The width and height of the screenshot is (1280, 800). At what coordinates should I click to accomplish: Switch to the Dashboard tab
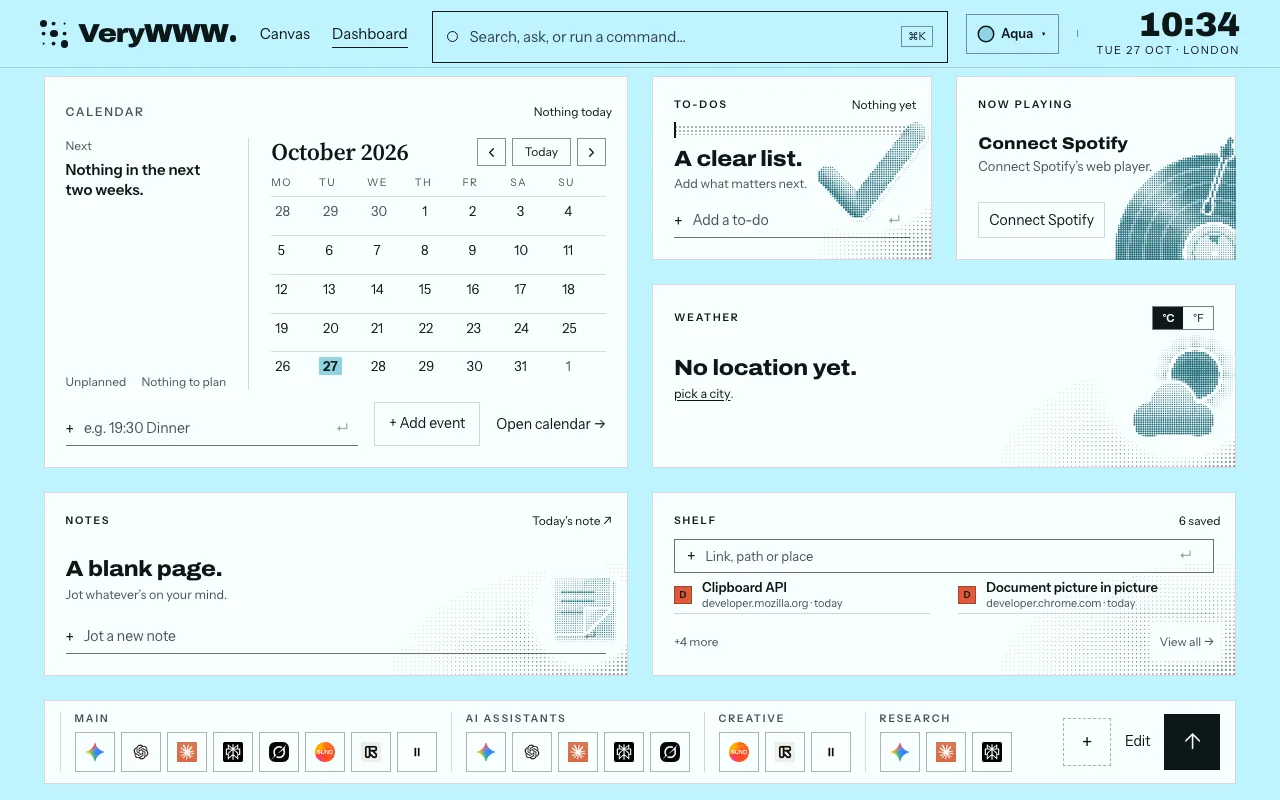tap(370, 34)
